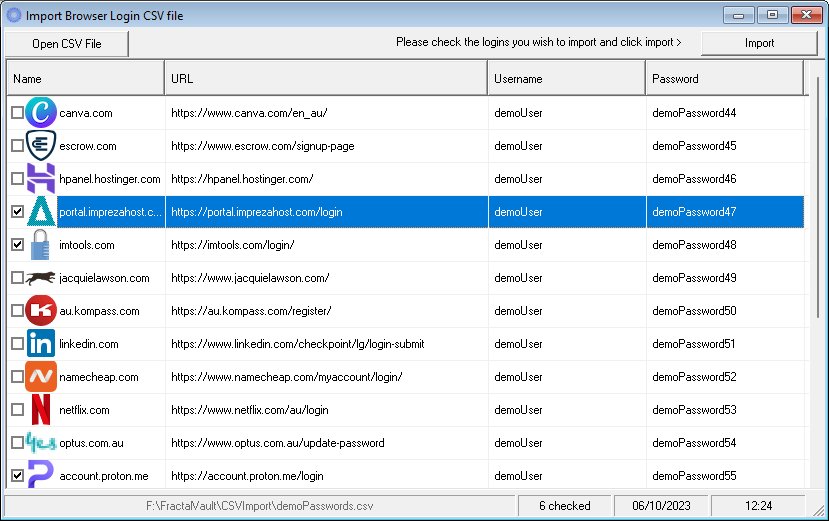Click the Open CSV File button

click(67, 43)
